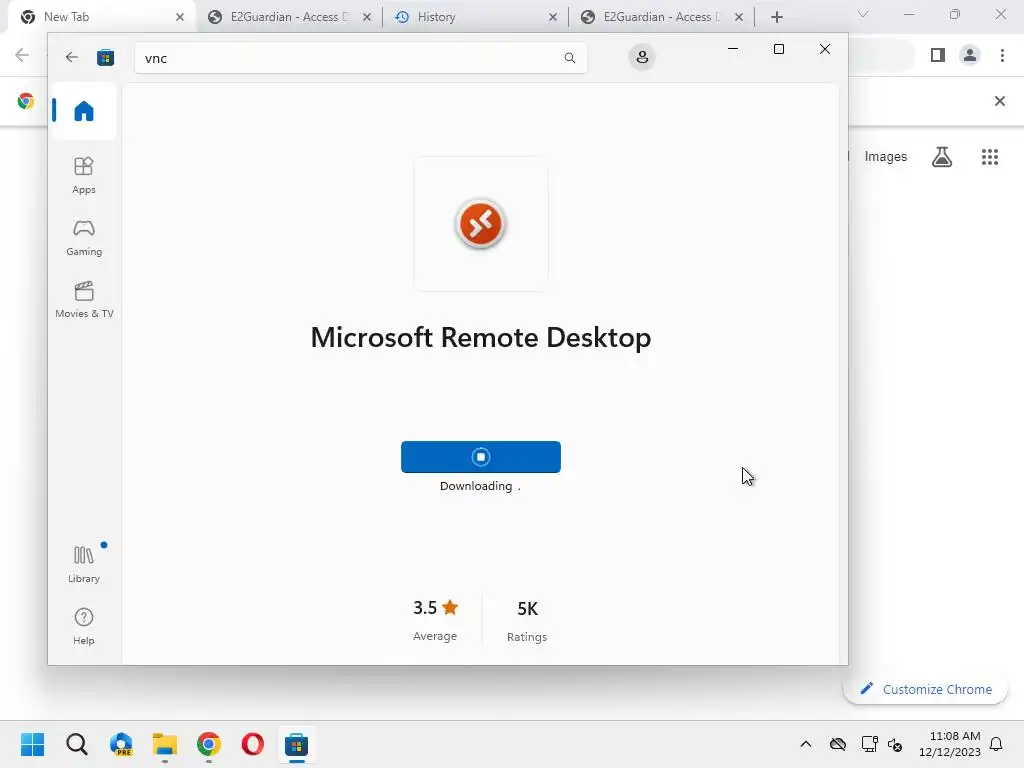Open Movies & TV section in Store
This screenshot has height=768, width=1024.
point(84,299)
